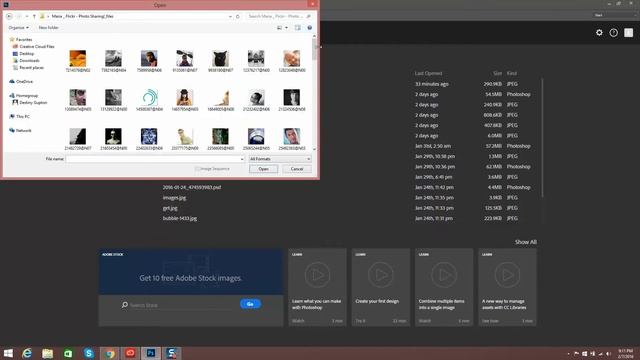Open Skype from taskbar
640x360 pixels.
tap(89, 353)
